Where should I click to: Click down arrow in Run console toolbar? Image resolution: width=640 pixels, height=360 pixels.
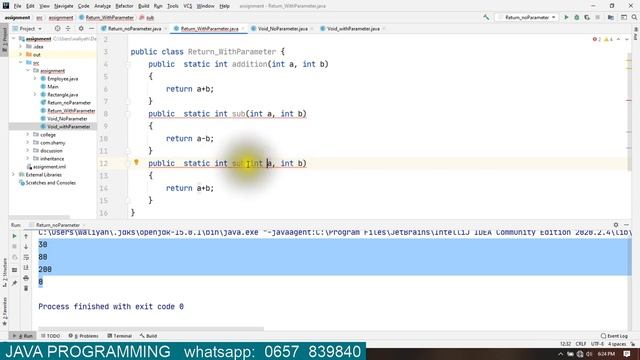[26, 247]
